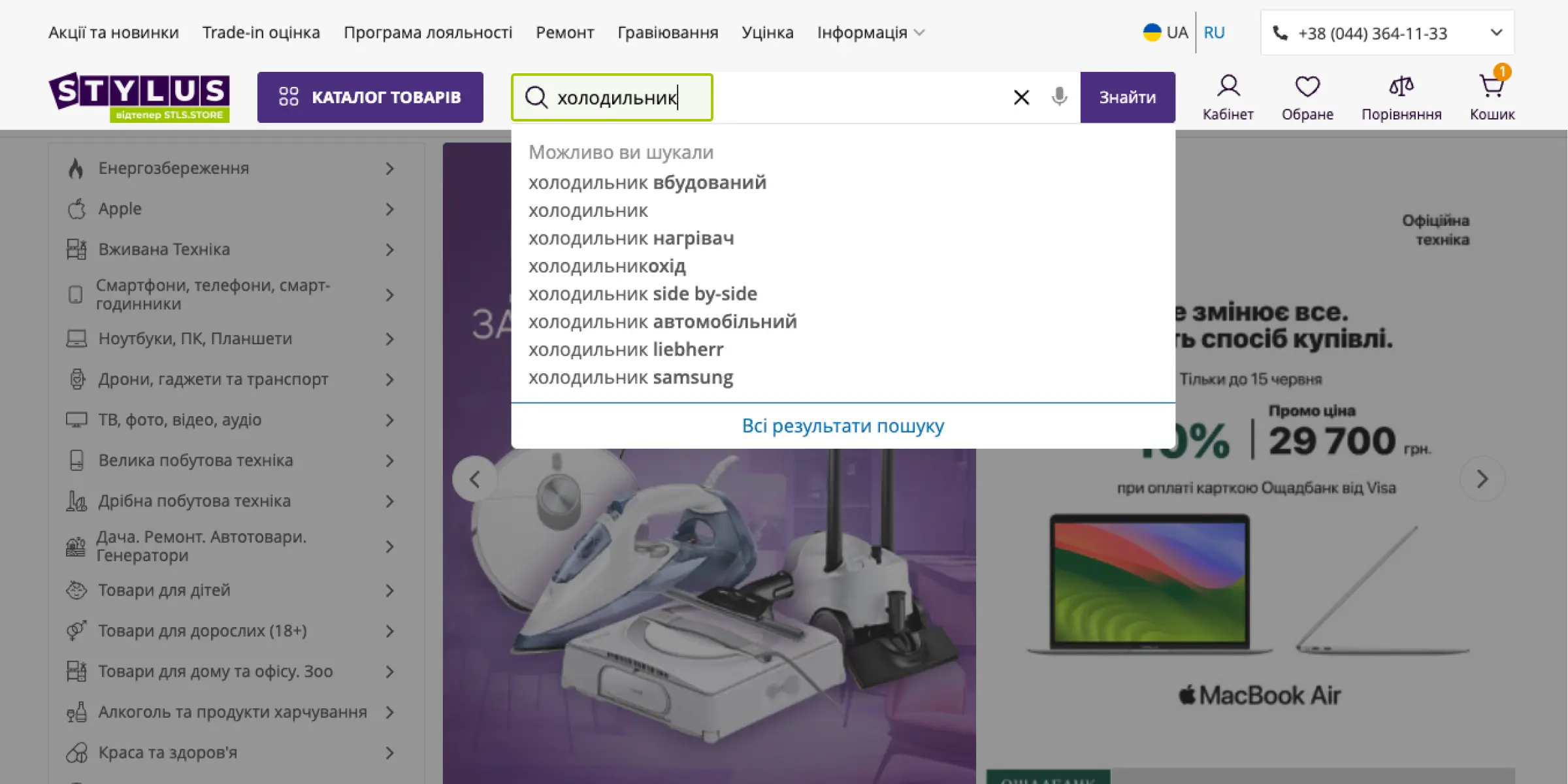Click the magnifier icon in search box

click(536, 97)
